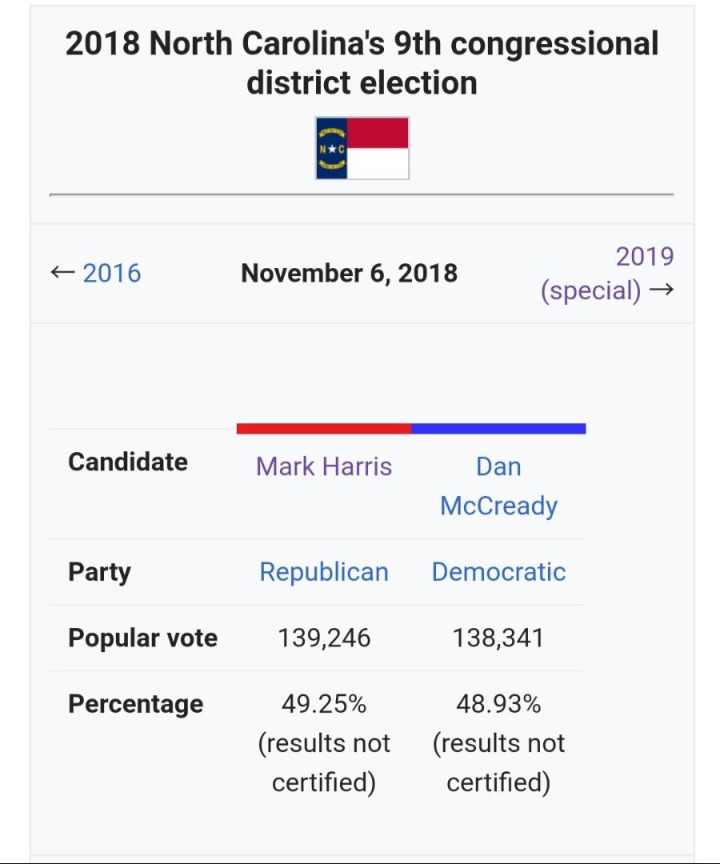Click the Party row label
The height and width of the screenshot is (864, 720).
[99, 572]
